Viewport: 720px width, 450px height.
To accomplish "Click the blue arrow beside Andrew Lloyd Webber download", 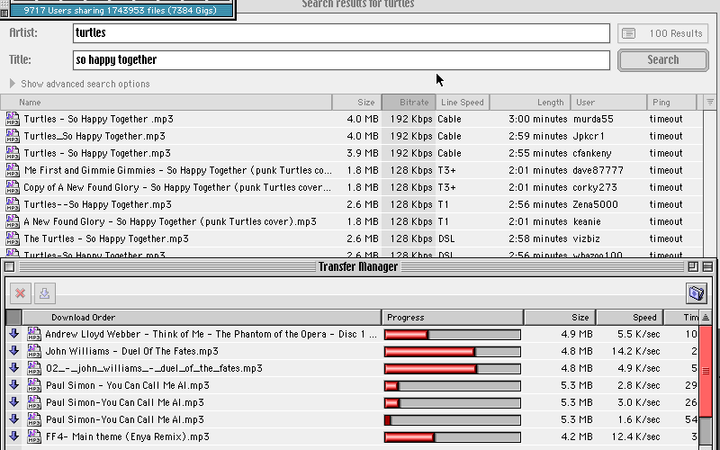I will (x=14, y=334).
